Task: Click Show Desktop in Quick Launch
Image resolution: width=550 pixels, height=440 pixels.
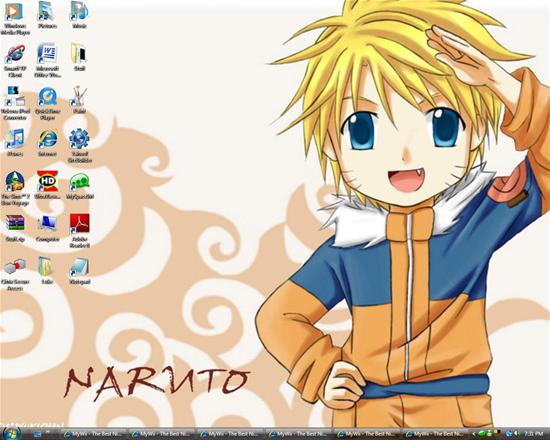Action: tap(38, 434)
